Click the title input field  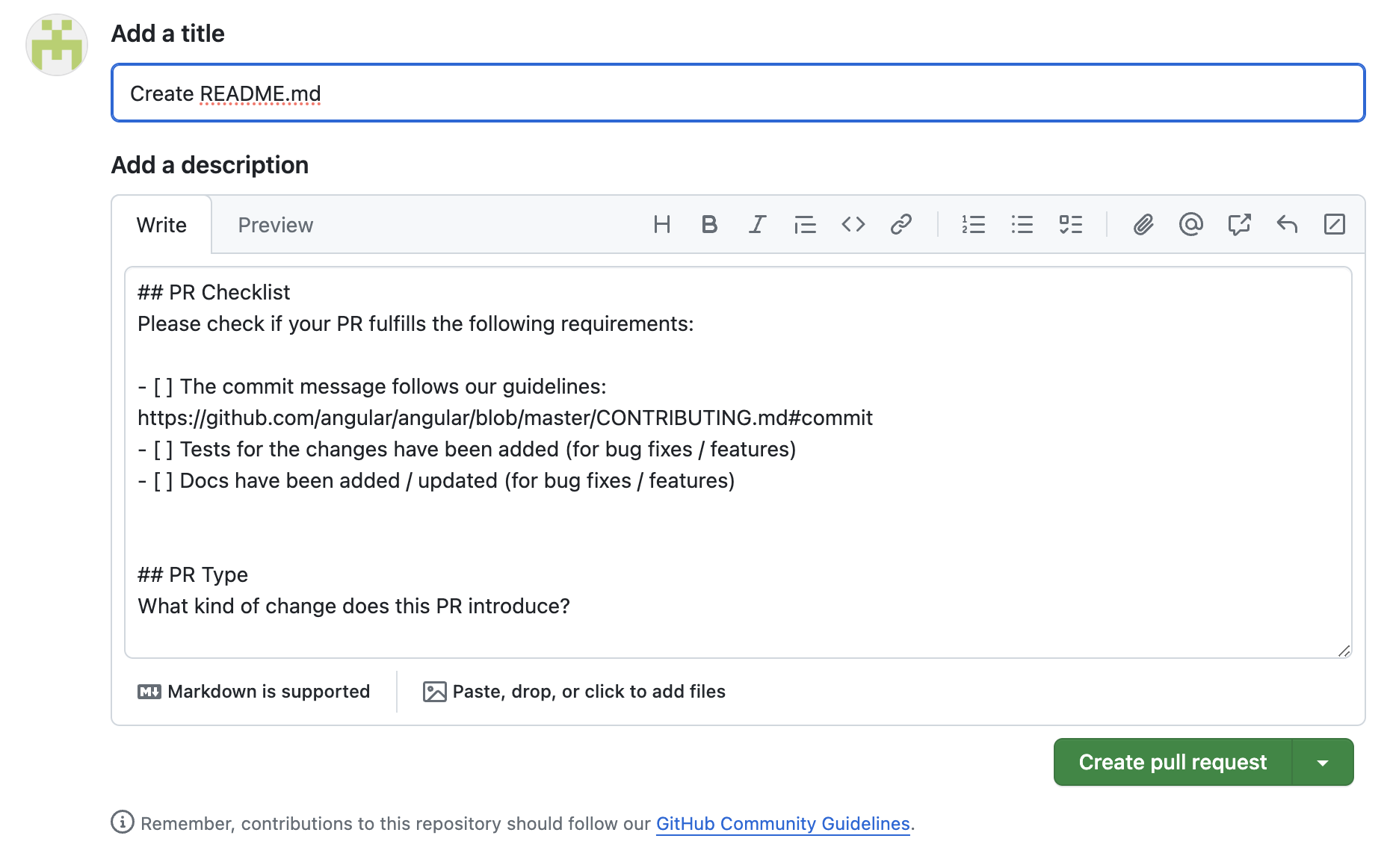click(738, 93)
